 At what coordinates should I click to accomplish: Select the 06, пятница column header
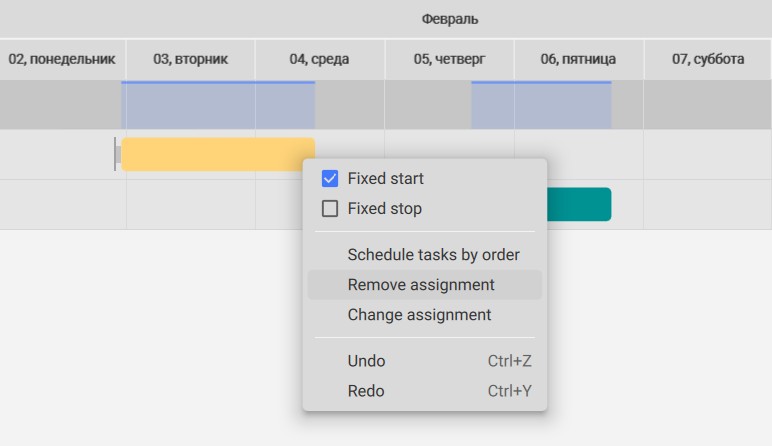pyautogui.click(x=579, y=59)
